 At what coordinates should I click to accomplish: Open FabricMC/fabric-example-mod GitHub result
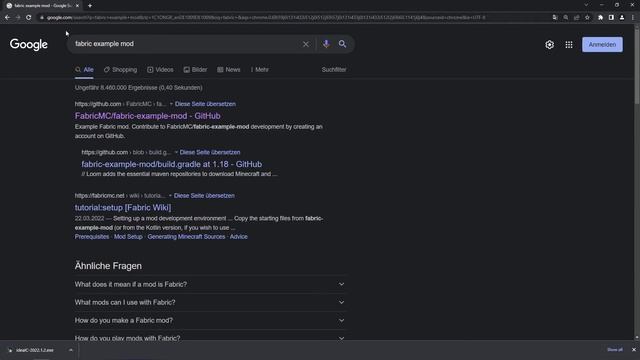[x=147, y=116]
